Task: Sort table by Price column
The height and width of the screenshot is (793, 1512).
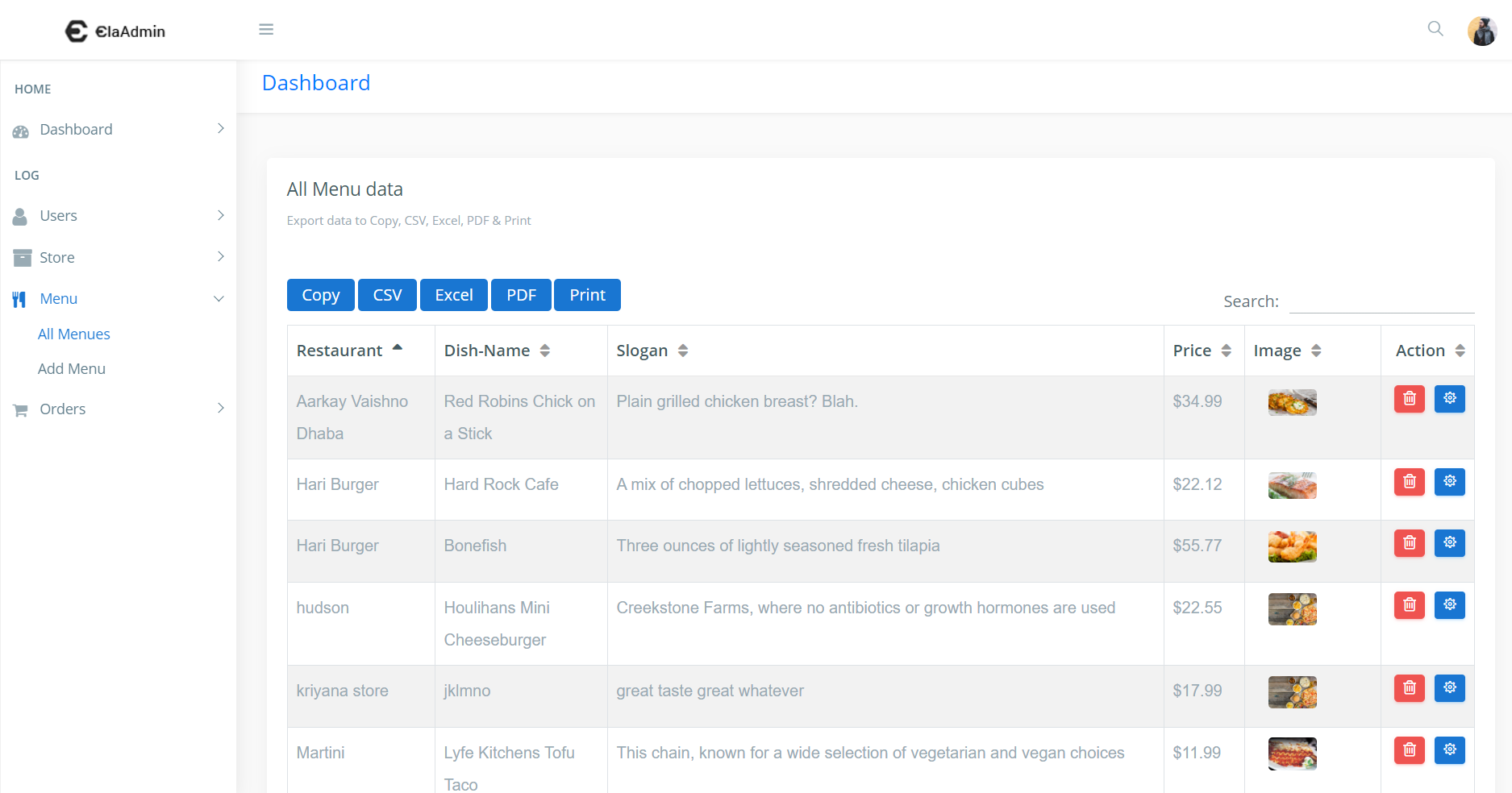Action: pyautogui.click(x=1204, y=351)
